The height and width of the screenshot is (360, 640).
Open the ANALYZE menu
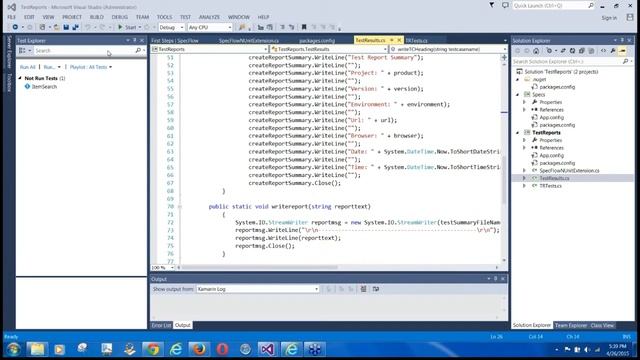coord(209,17)
